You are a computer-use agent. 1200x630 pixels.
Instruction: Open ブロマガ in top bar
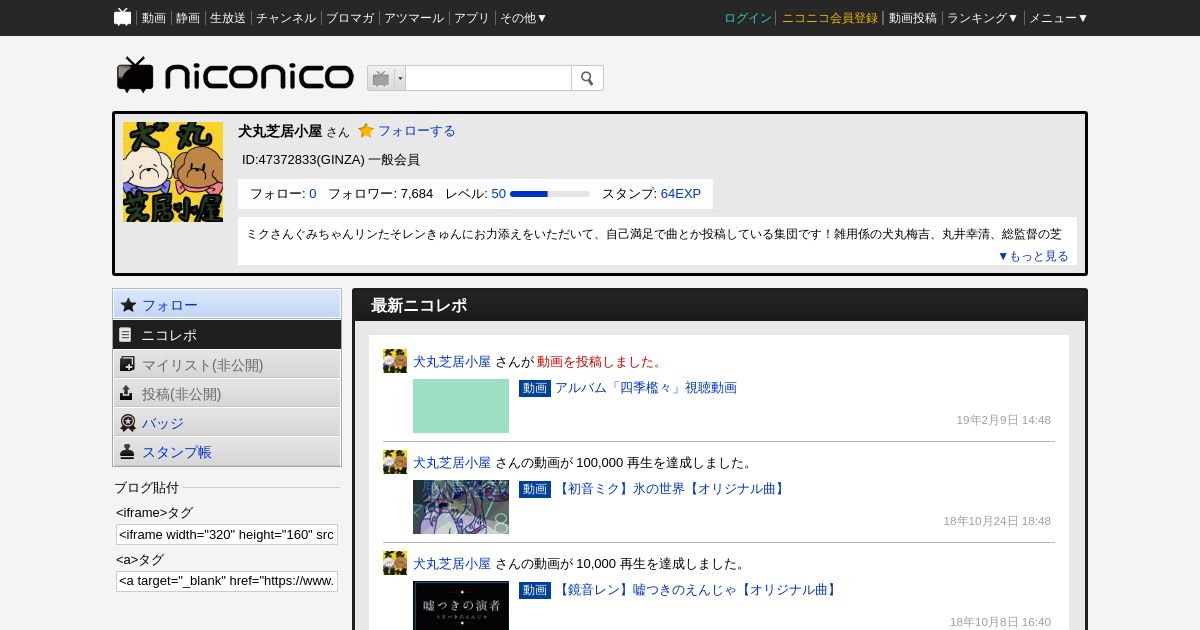[x=350, y=18]
